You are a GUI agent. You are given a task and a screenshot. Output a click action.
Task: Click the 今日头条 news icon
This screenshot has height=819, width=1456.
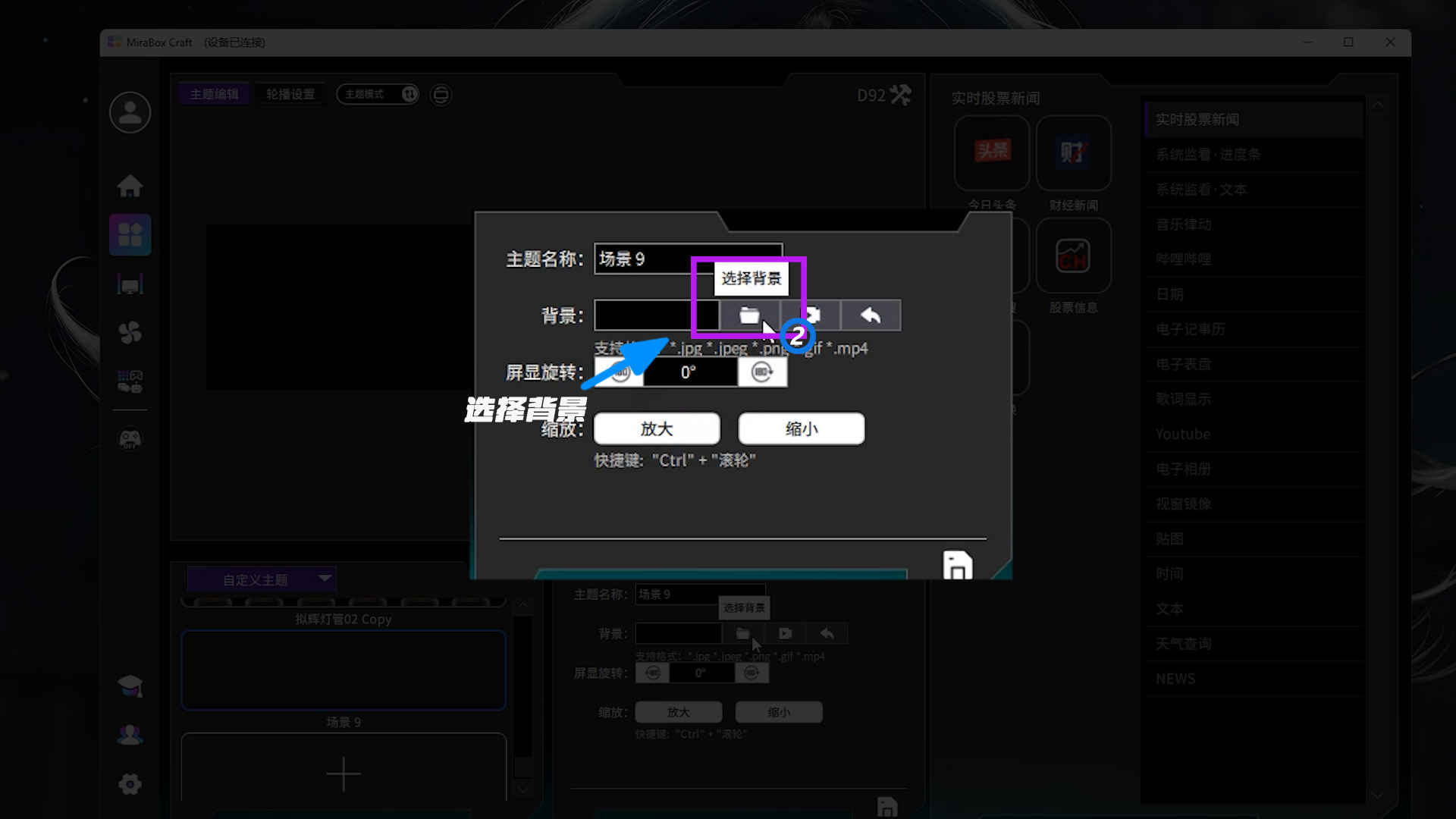[x=992, y=152]
